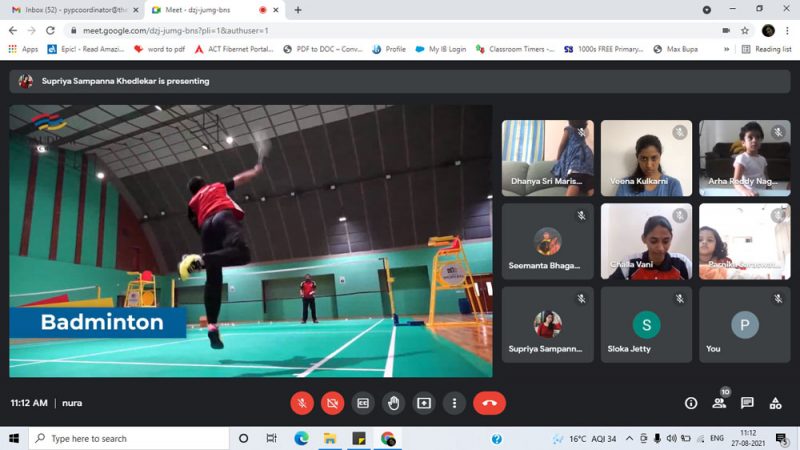Open a new browser tab
The width and height of the screenshot is (800, 450).
[298, 10]
